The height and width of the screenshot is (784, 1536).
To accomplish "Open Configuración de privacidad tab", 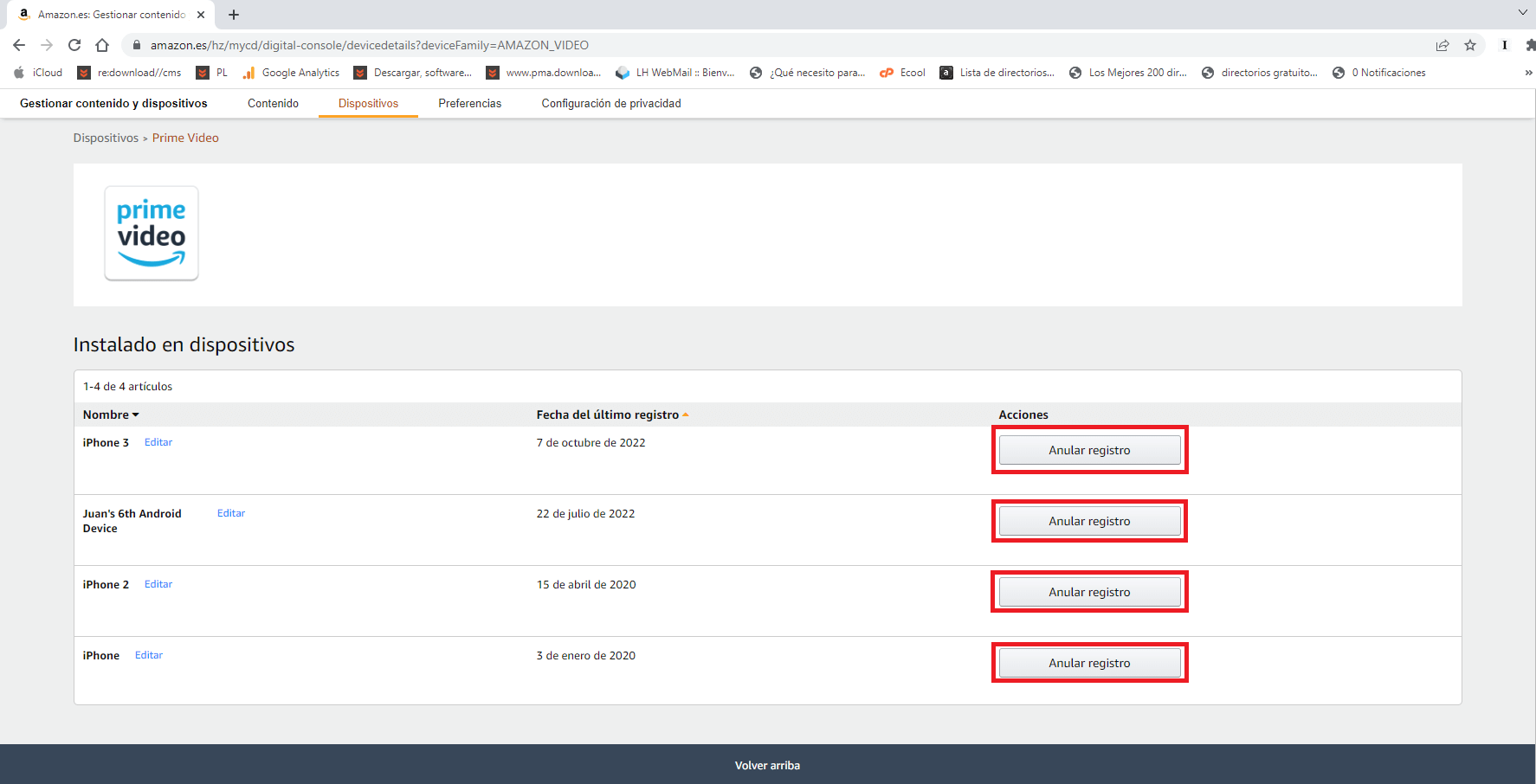I will coord(611,103).
